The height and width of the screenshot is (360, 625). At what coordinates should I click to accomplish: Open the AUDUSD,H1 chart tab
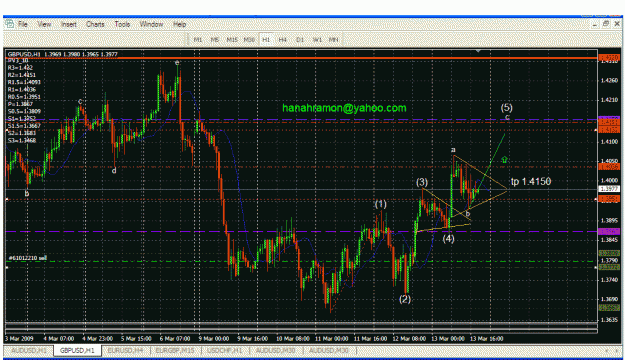click(x=29, y=350)
